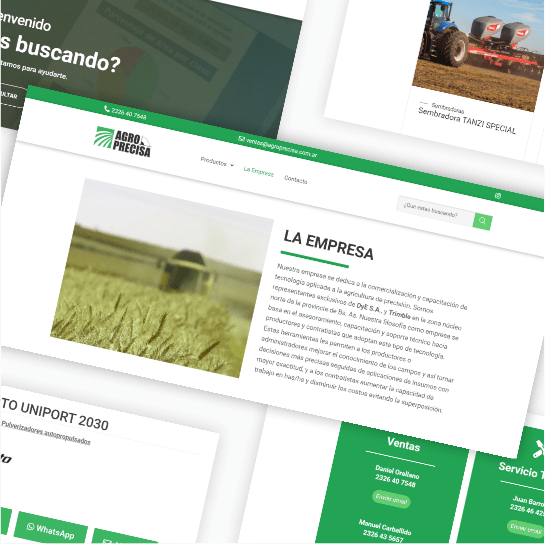Open the Pulverizadores autopropulsados category link

click(46, 432)
